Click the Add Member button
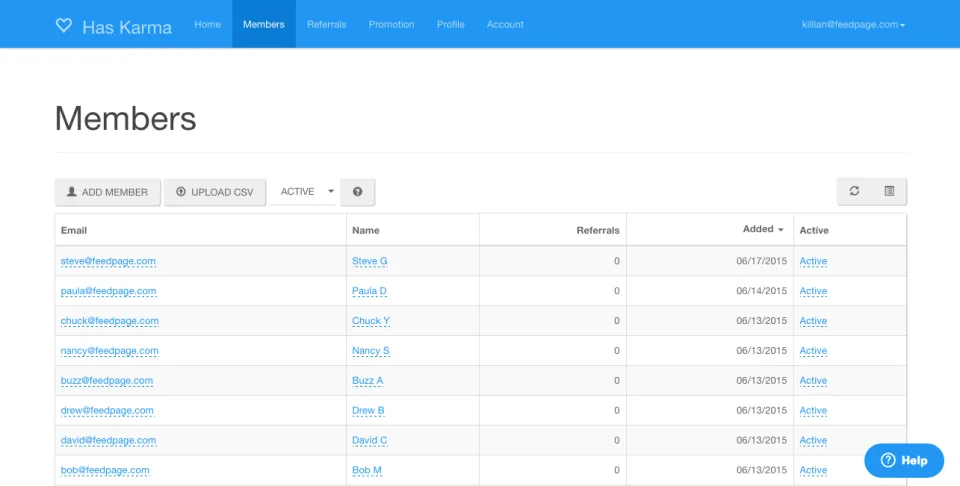This screenshot has height=486, width=960. coord(108,192)
